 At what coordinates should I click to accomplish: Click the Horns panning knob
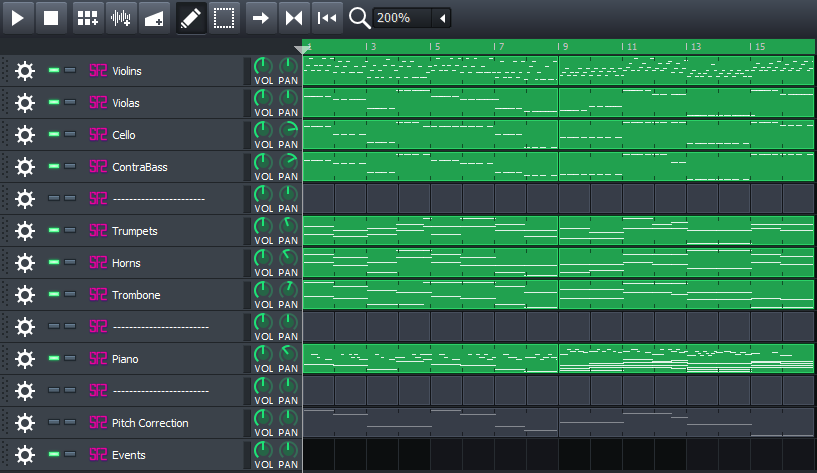(288, 258)
